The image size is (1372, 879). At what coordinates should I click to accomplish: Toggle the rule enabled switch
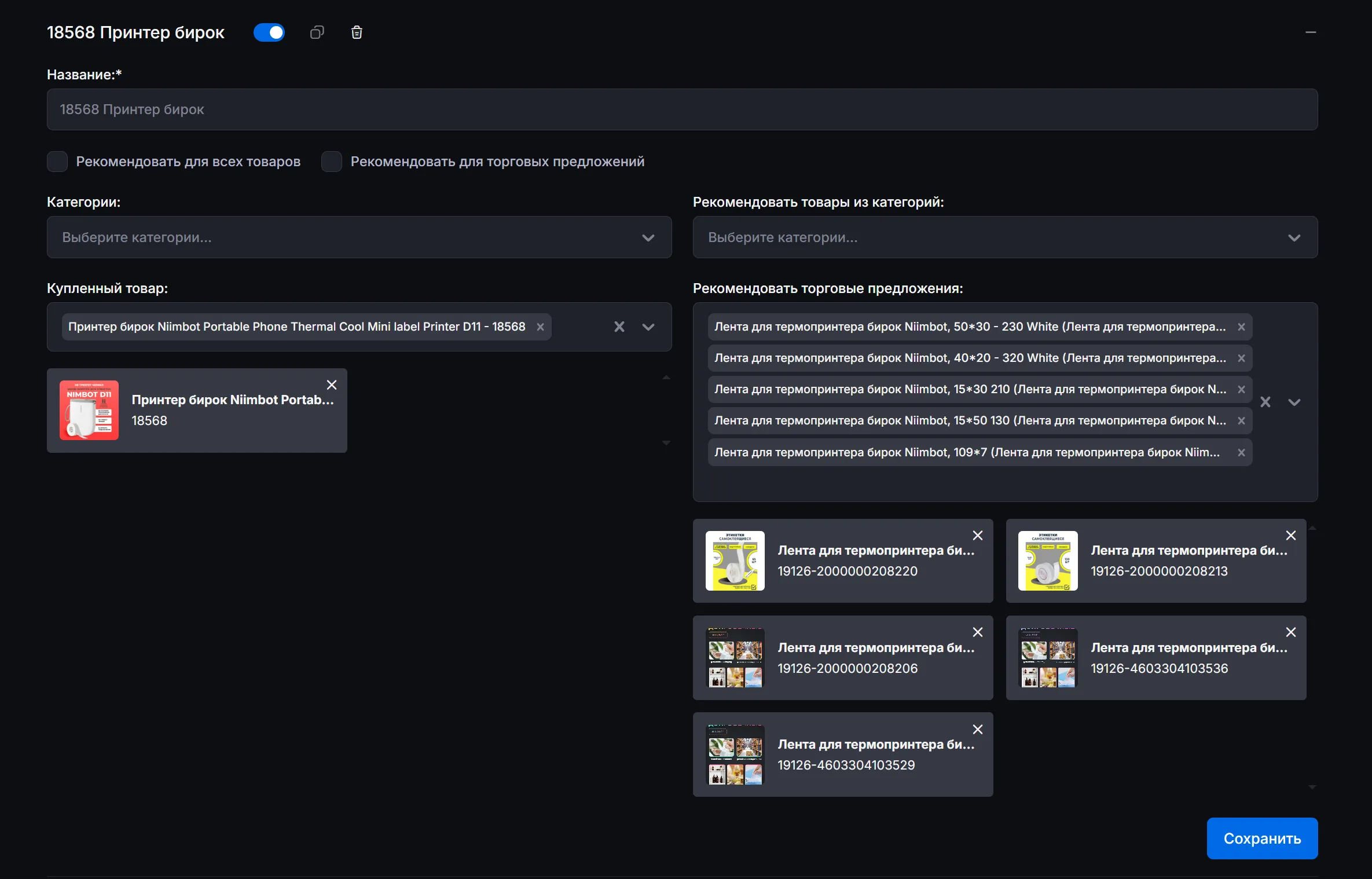point(269,32)
